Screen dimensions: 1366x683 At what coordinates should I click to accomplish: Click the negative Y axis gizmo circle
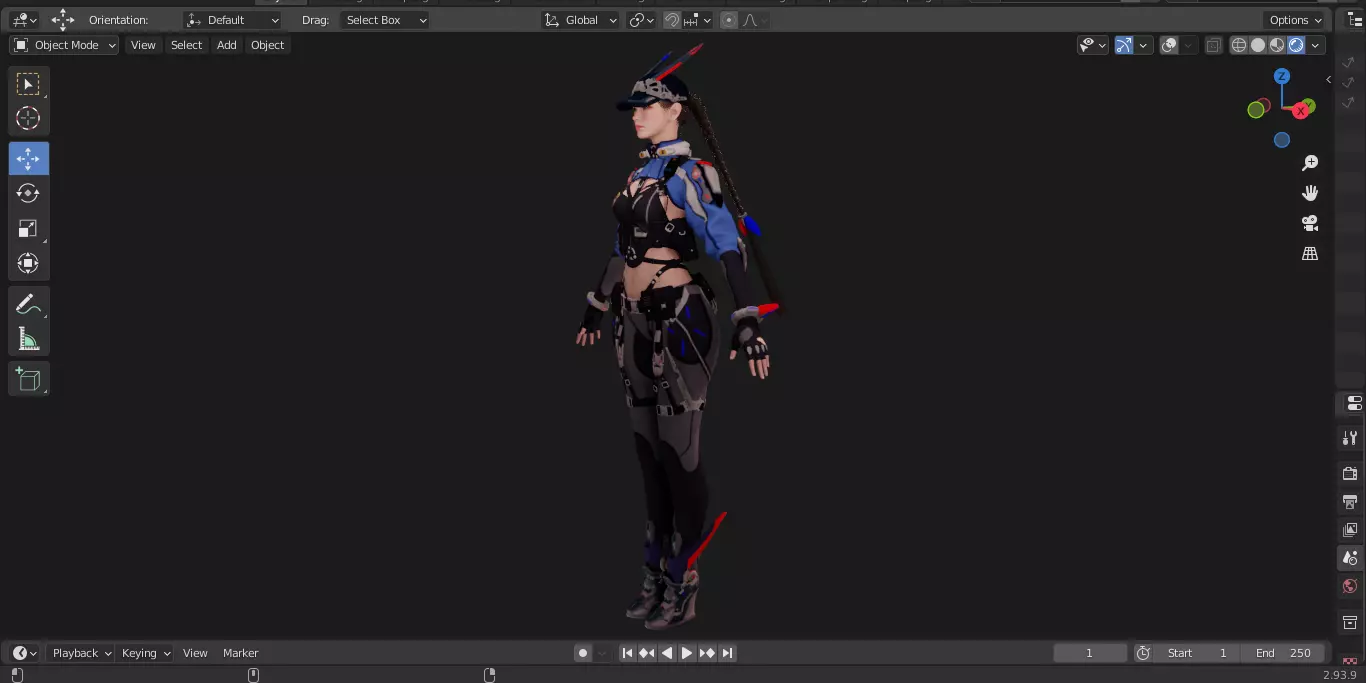pyautogui.click(x=1256, y=110)
